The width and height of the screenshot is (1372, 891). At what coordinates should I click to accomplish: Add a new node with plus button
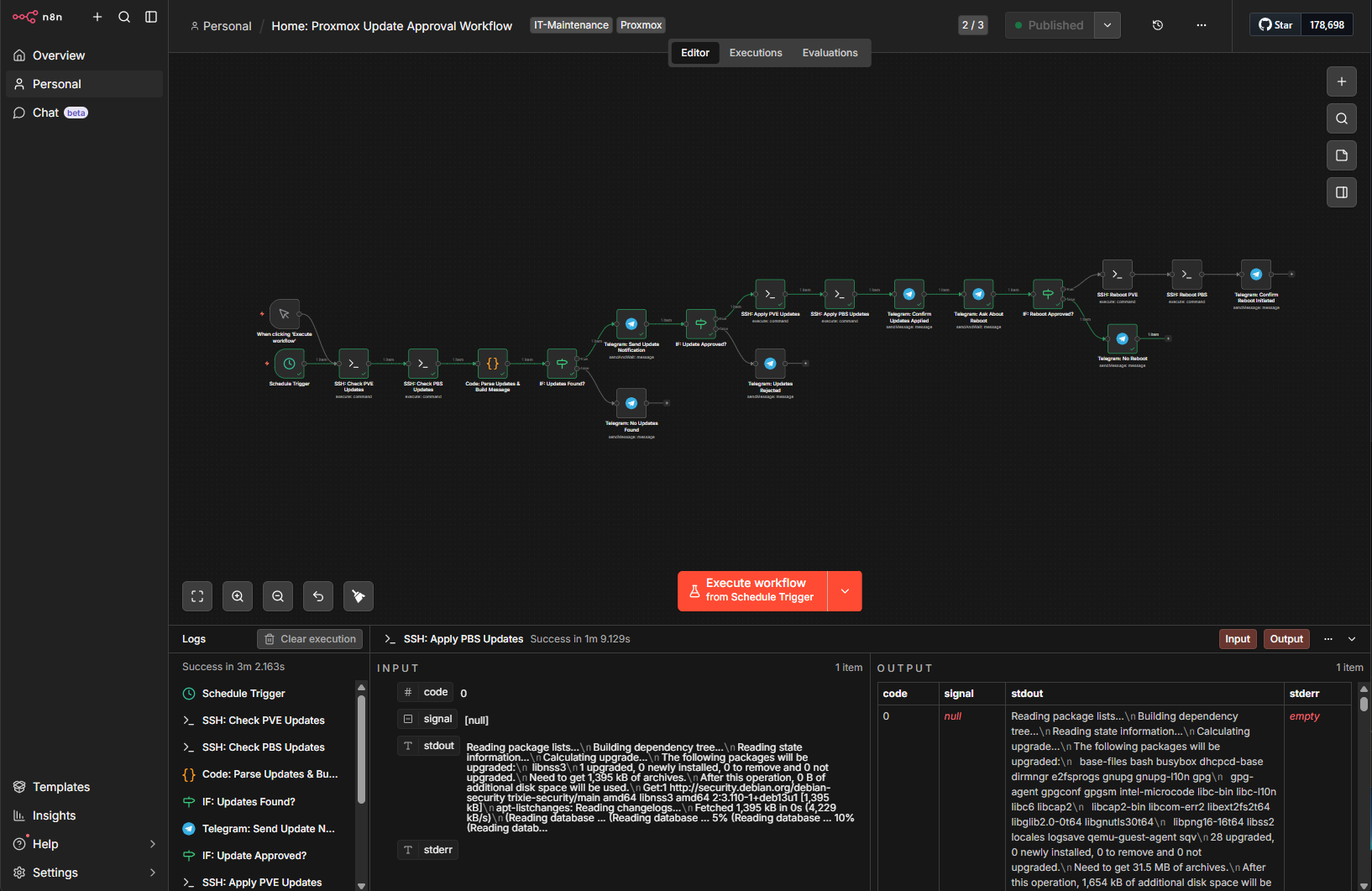[1341, 81]
